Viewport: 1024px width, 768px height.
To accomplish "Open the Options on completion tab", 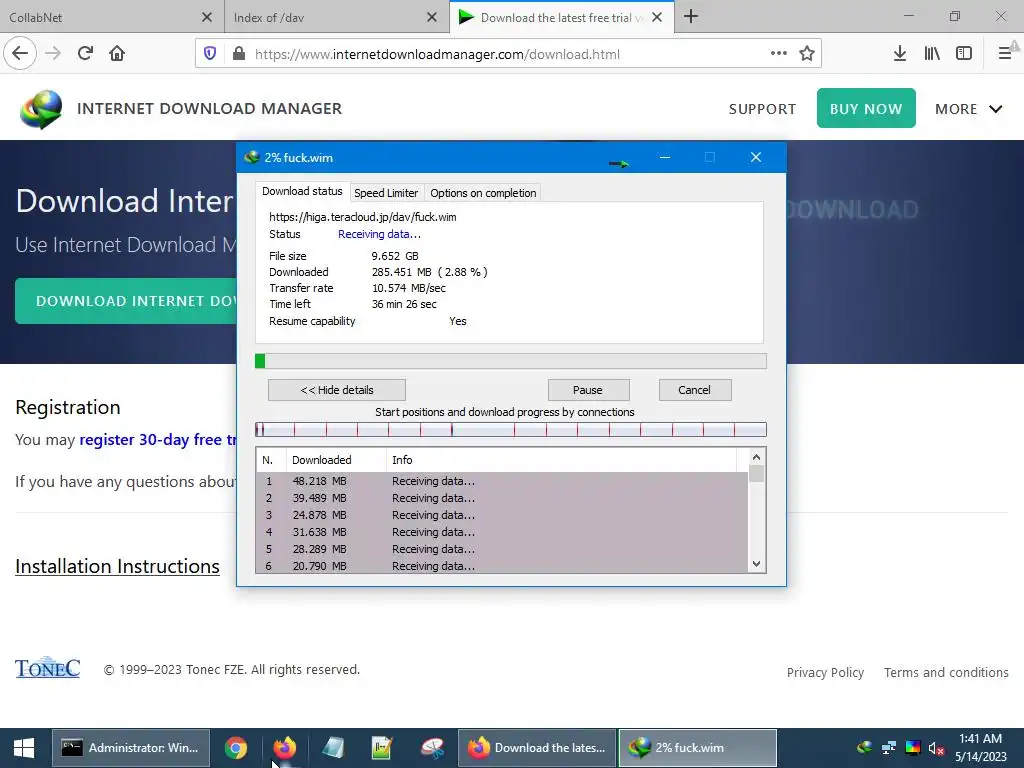I will (483, 193).
